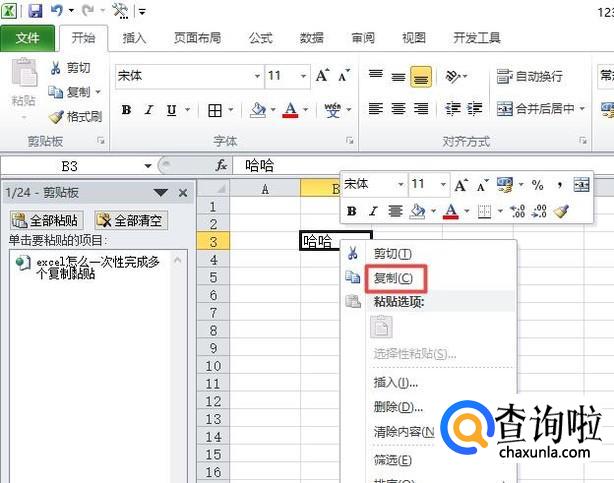Click mini toolbar Bold B
This screenshot has height=483, width=614.
(x=352, y=212)
